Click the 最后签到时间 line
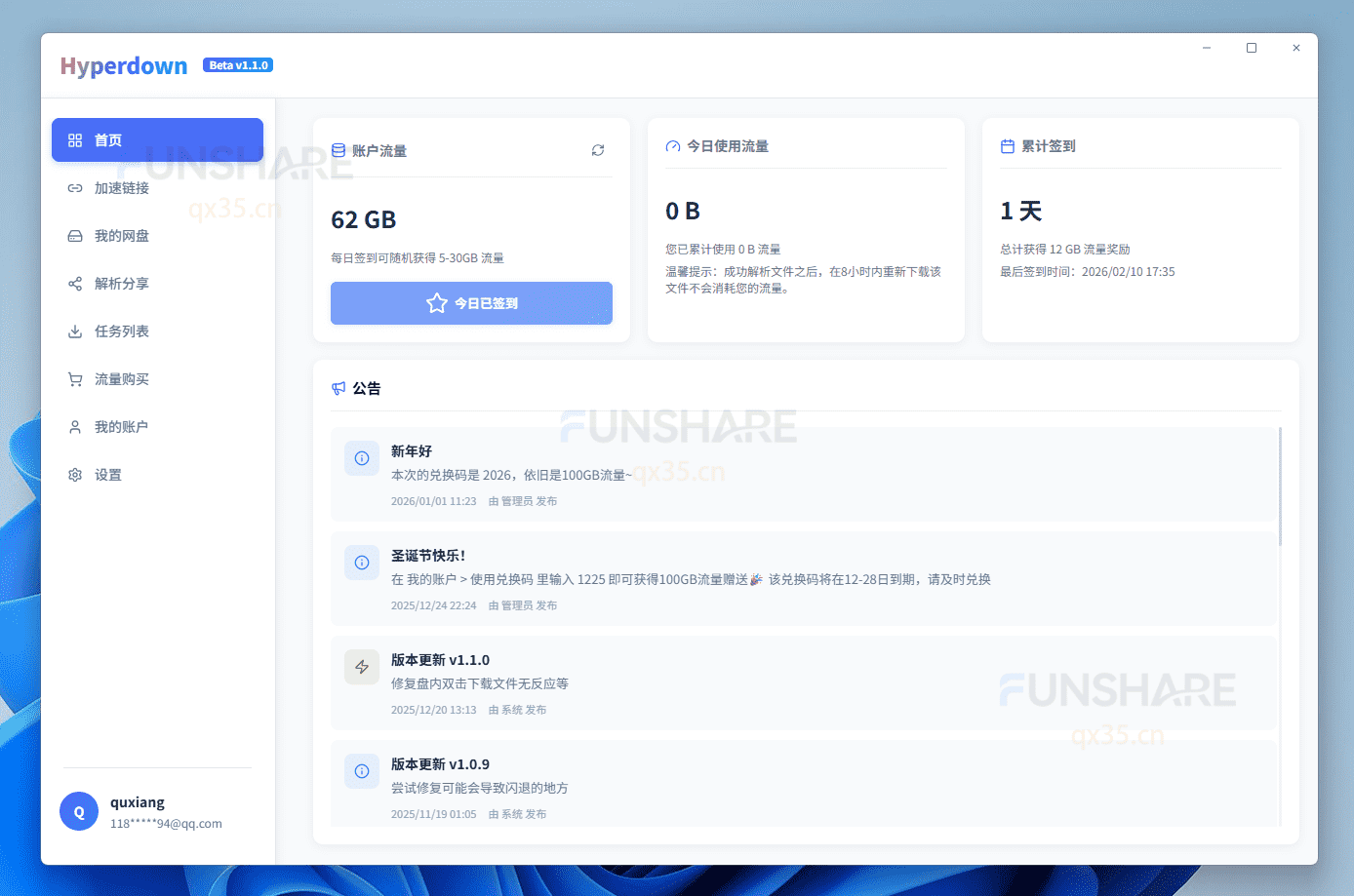The height and width of the screenshot is (896, 1354). [x=1088, y=272]
